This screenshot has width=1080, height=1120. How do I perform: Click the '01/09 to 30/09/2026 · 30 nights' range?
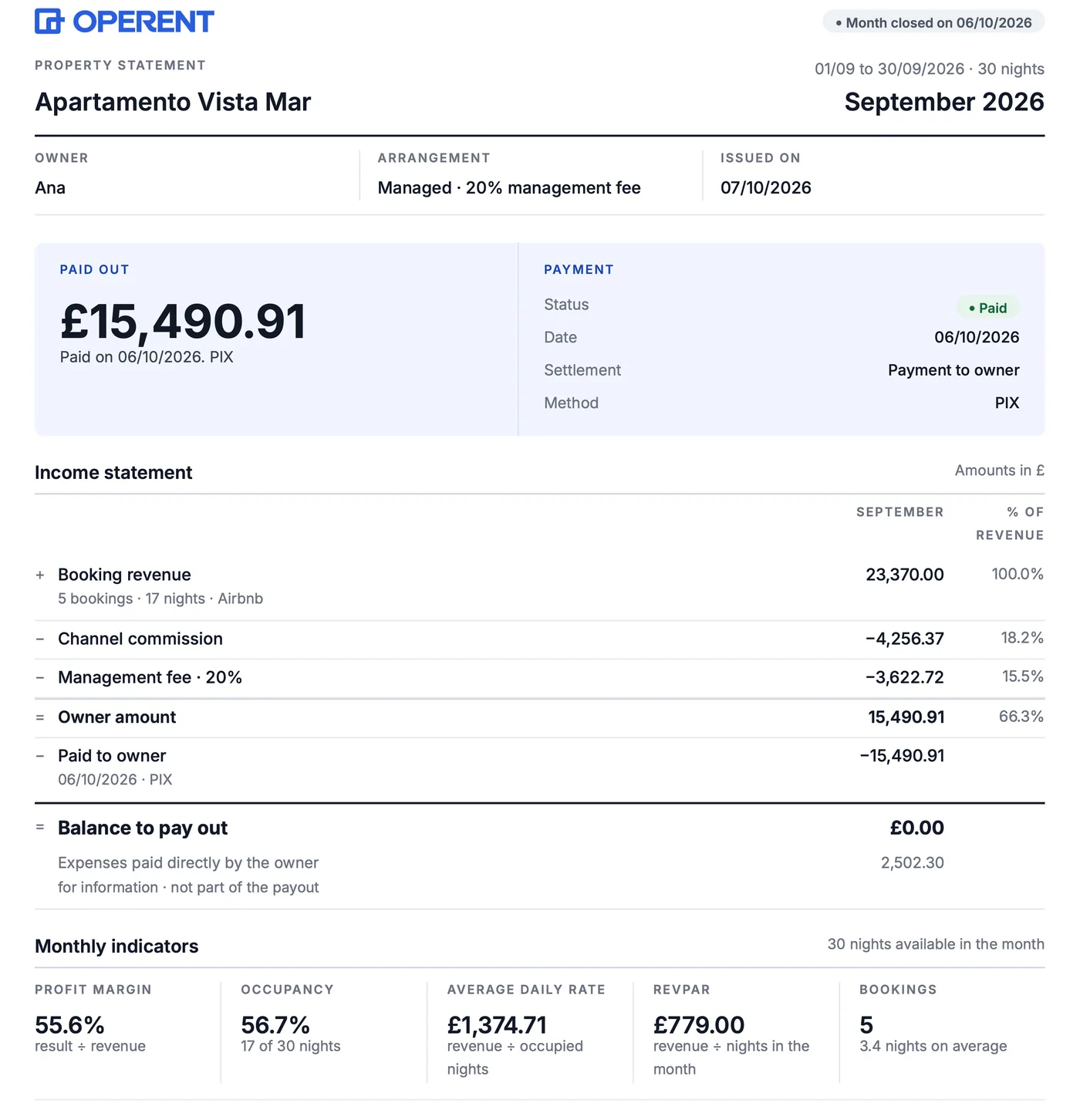pos(930,69)
